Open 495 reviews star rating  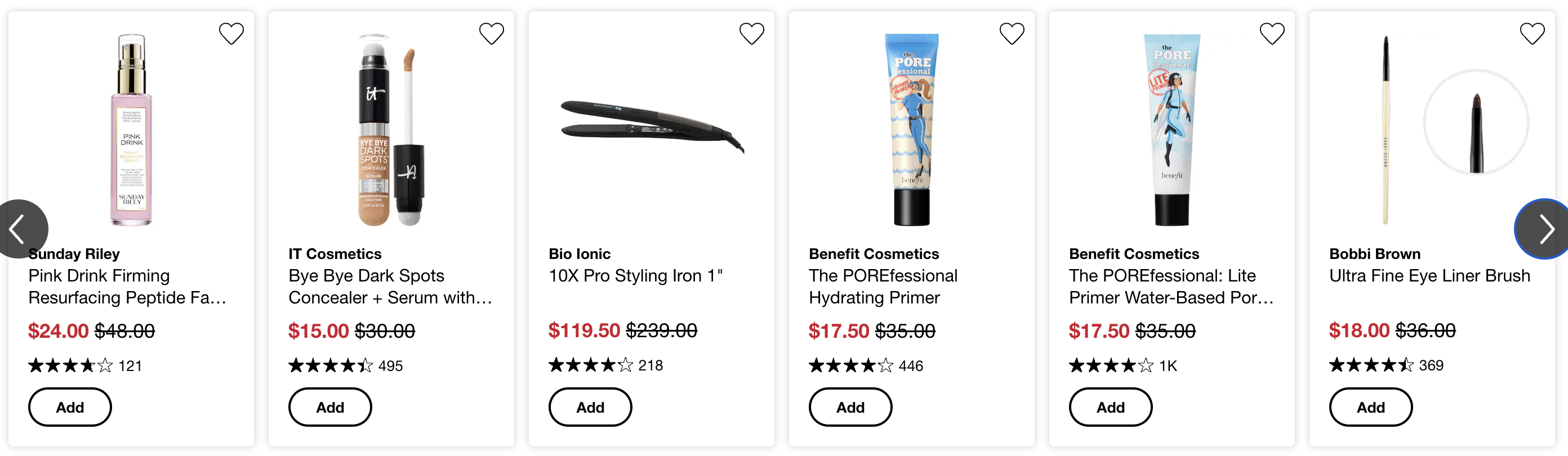pyautogui.click(x=345, y=365)
